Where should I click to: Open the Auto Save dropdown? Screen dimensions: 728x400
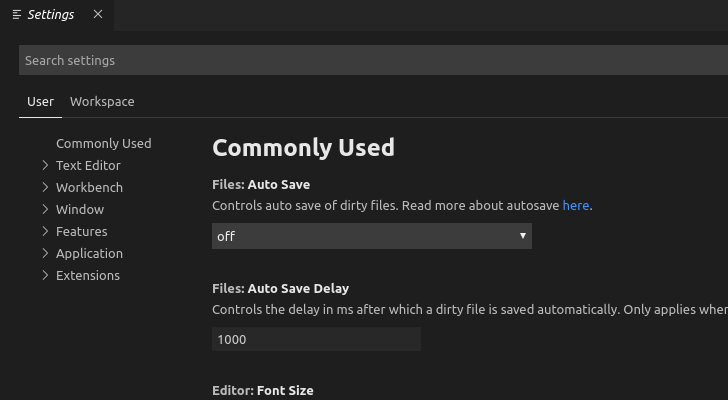(371, 236)
